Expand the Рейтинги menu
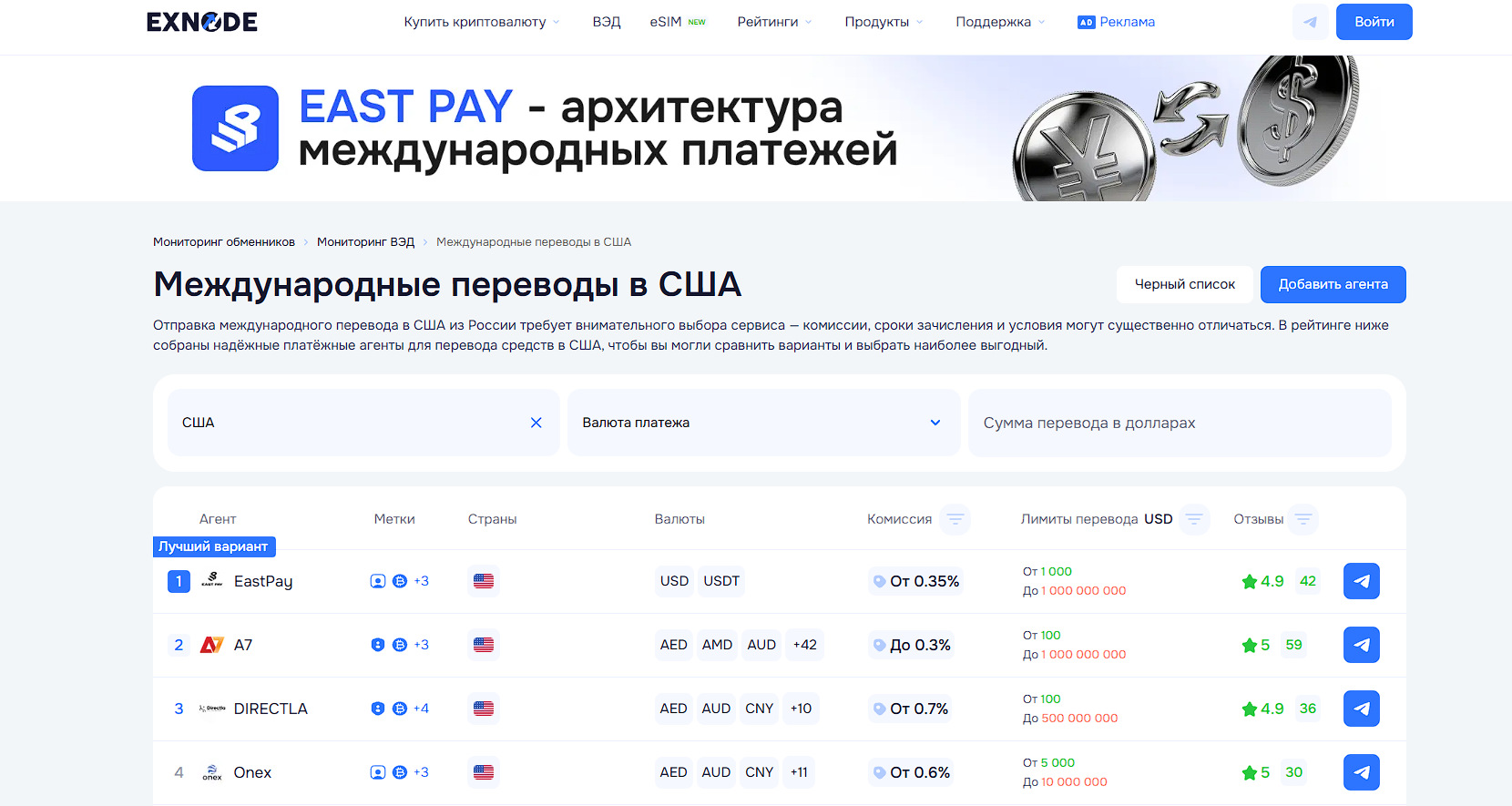 click(x=774, y=22)
